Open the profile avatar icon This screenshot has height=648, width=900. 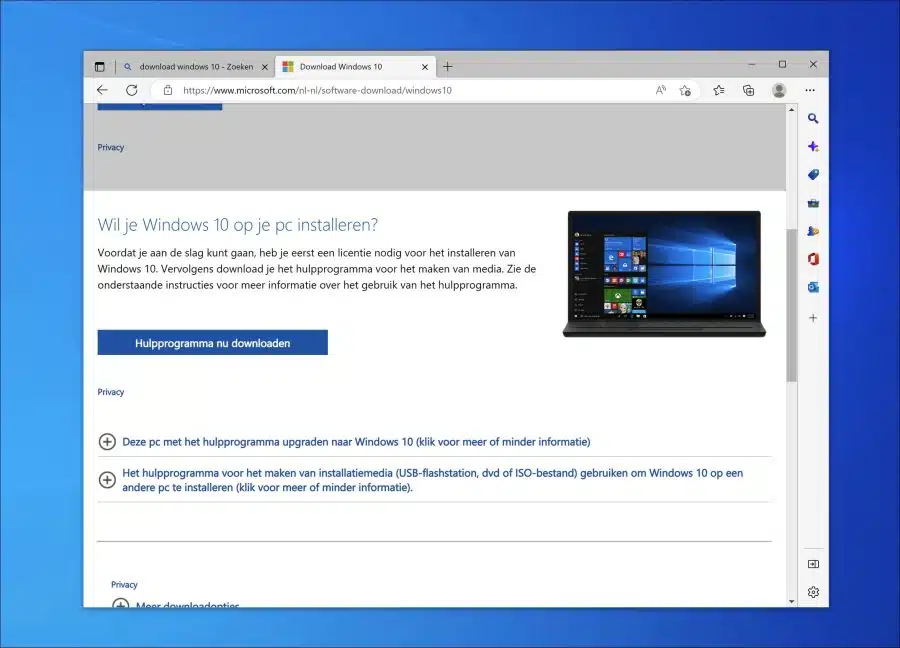pos(779,90)
